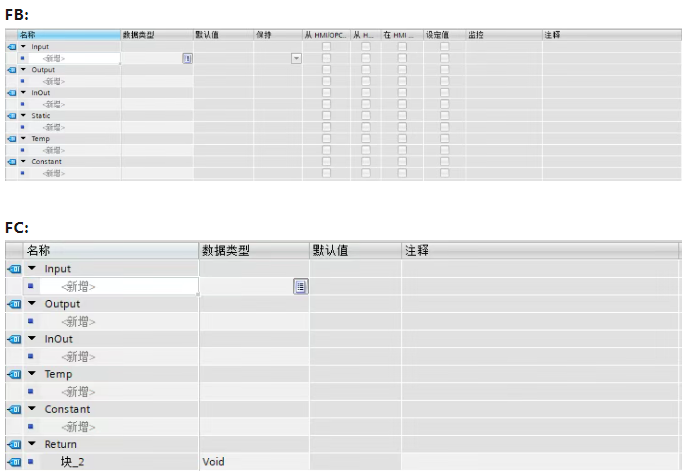The height and width of the screenshot is (473, 688).
Task: Tick 设定值 checkbox in FB Constant row
Action: [x=444, y=162]
